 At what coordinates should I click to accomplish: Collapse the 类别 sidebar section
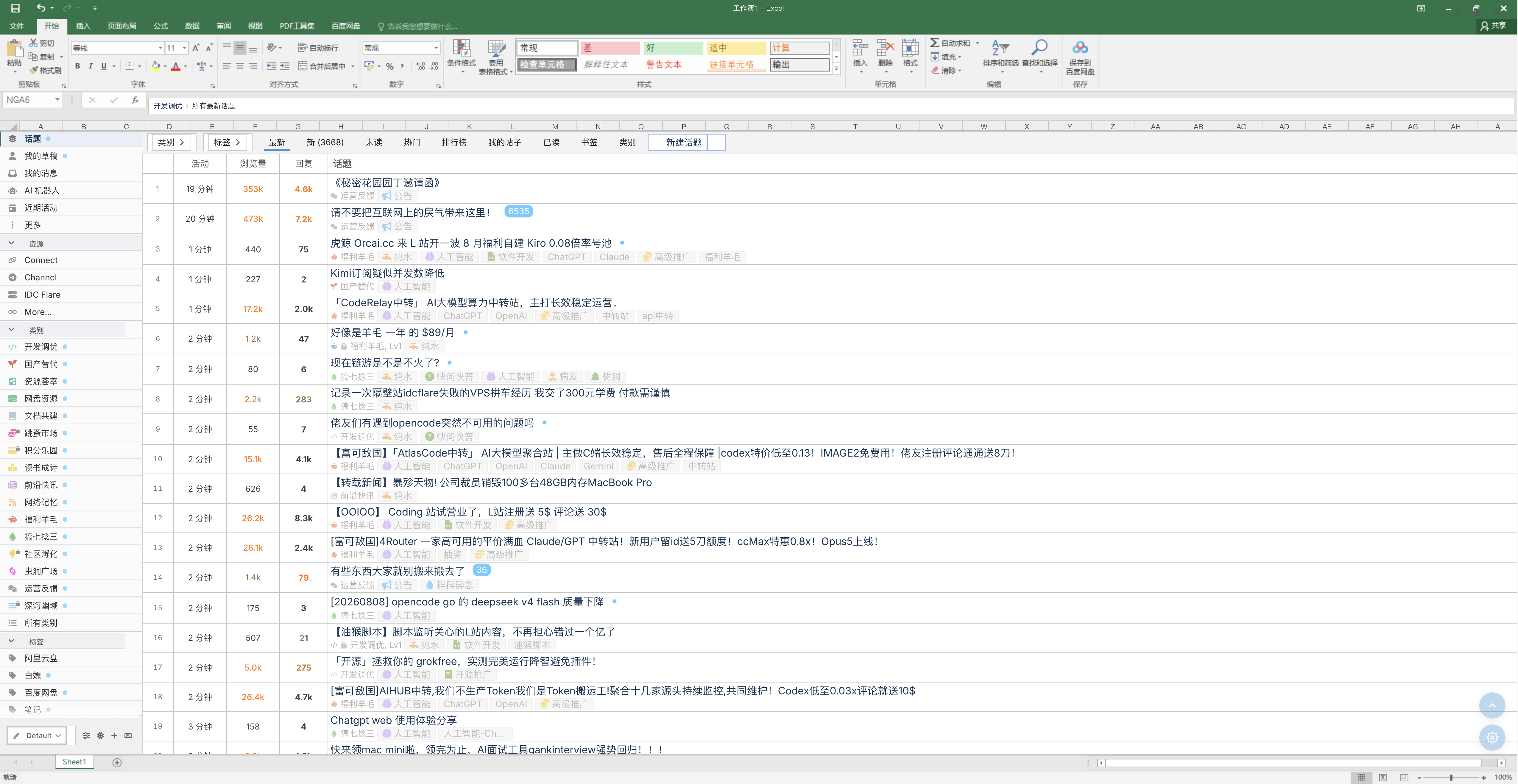click(11, 330)
